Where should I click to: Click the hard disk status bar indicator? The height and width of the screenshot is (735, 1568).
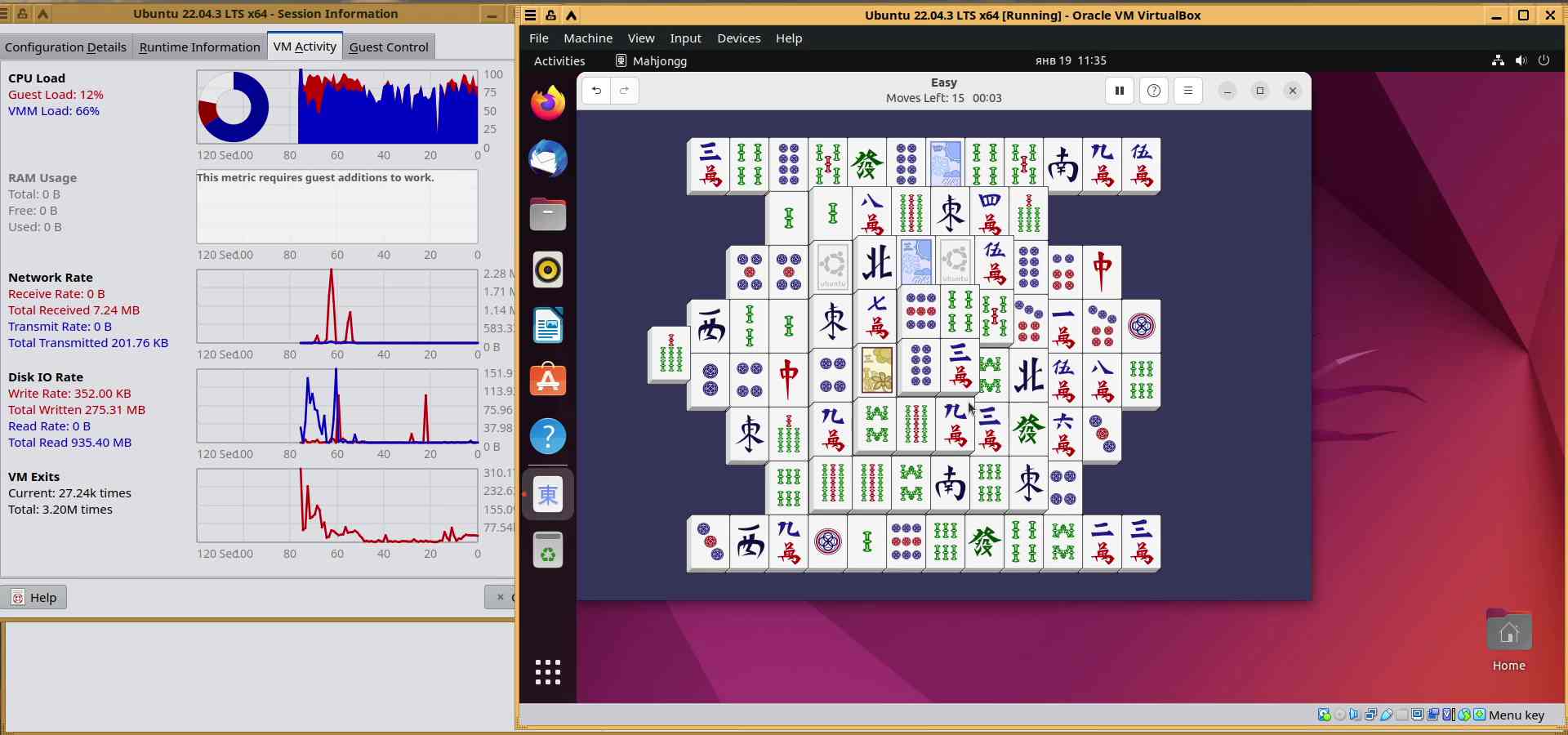1325,715
